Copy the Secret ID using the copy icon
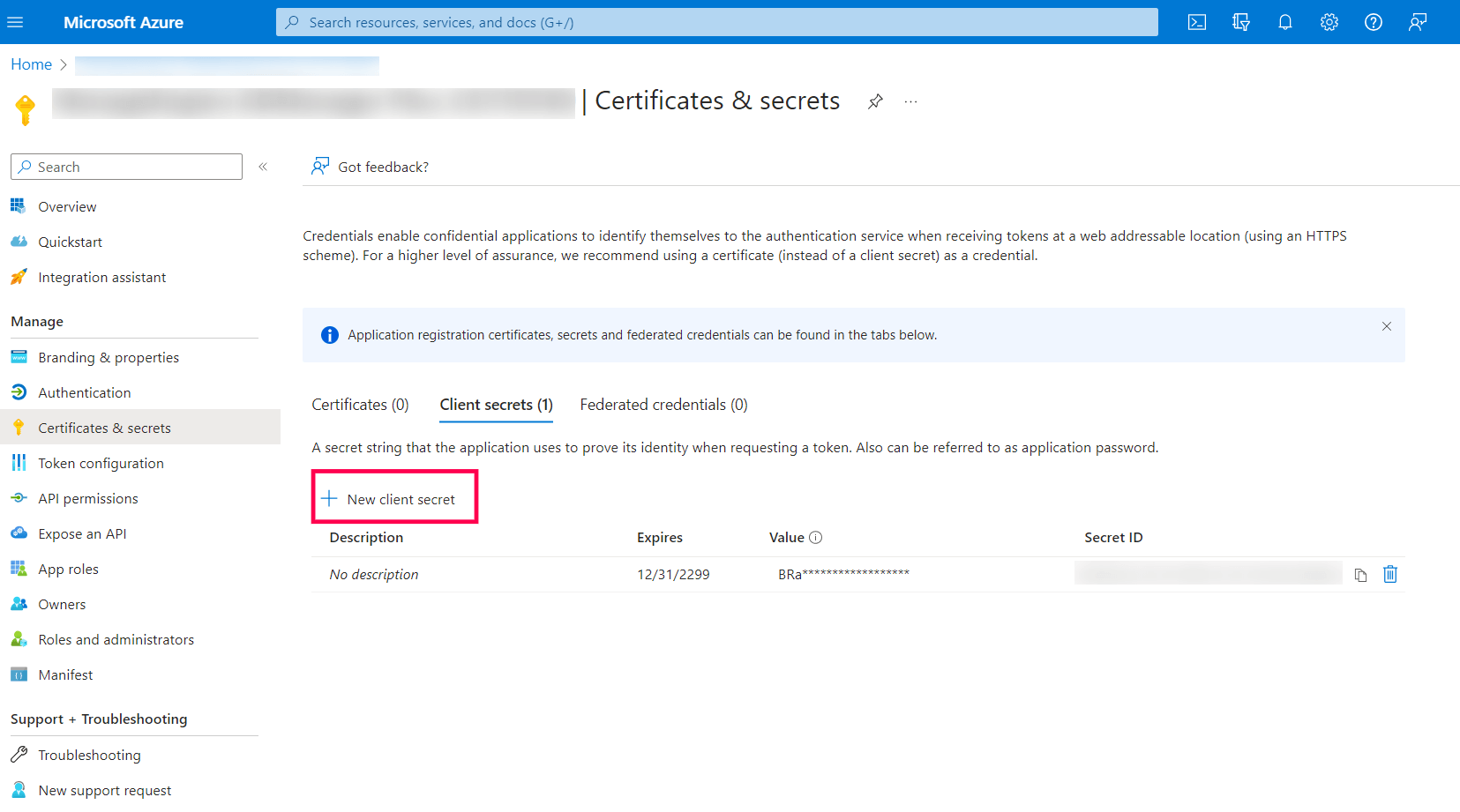The width and height of the screenshot is (1460, 812). coord(1360,574)
